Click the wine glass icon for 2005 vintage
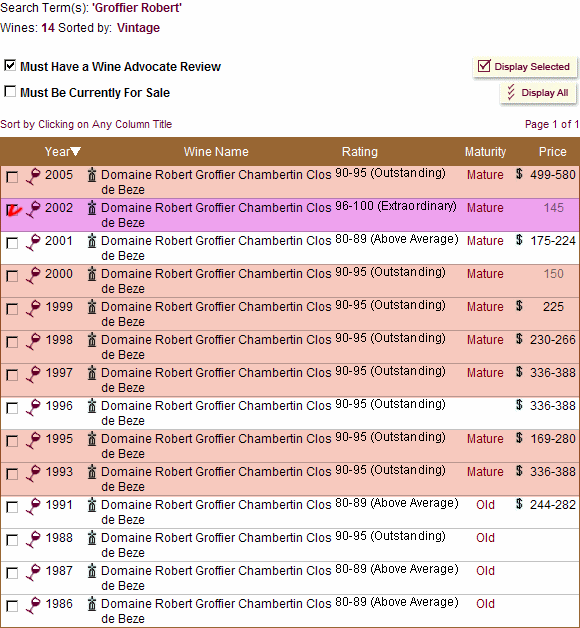 click(x=33, y=176)
